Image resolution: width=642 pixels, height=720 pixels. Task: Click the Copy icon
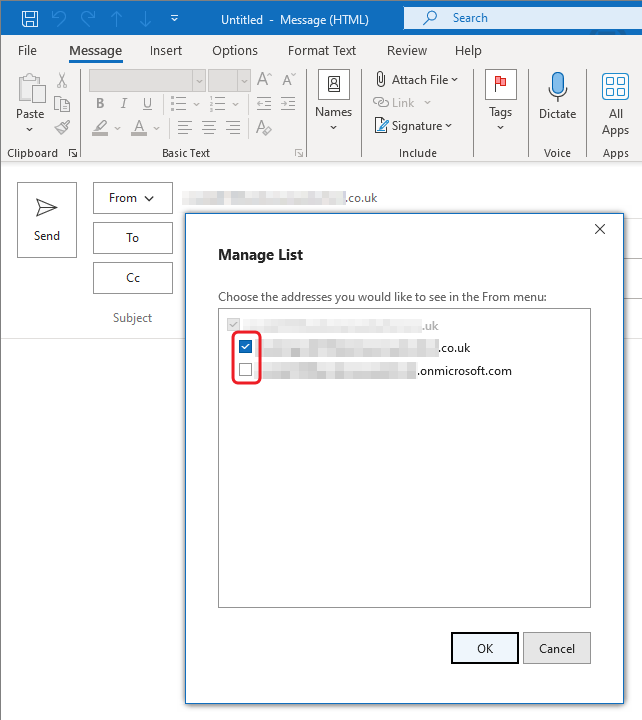[x=62, y=104]
